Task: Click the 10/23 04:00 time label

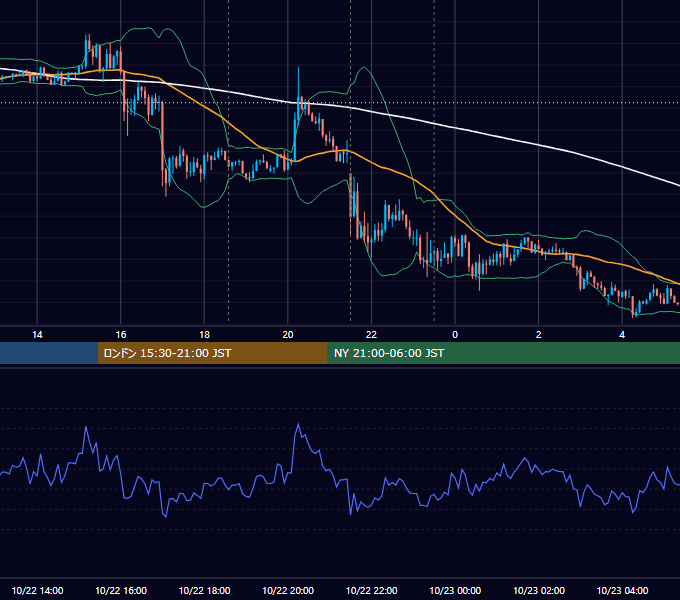Action: pos(622,590)
